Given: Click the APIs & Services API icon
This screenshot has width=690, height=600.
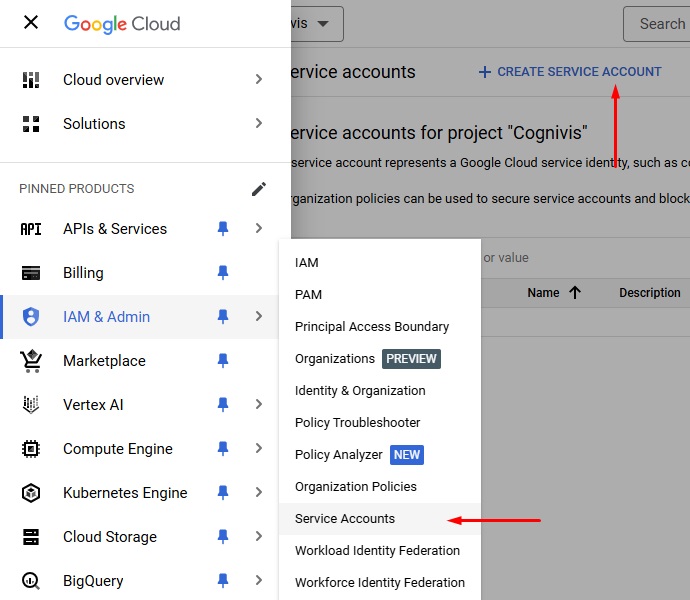Looking at the screenshot, I should click(31, 229).
